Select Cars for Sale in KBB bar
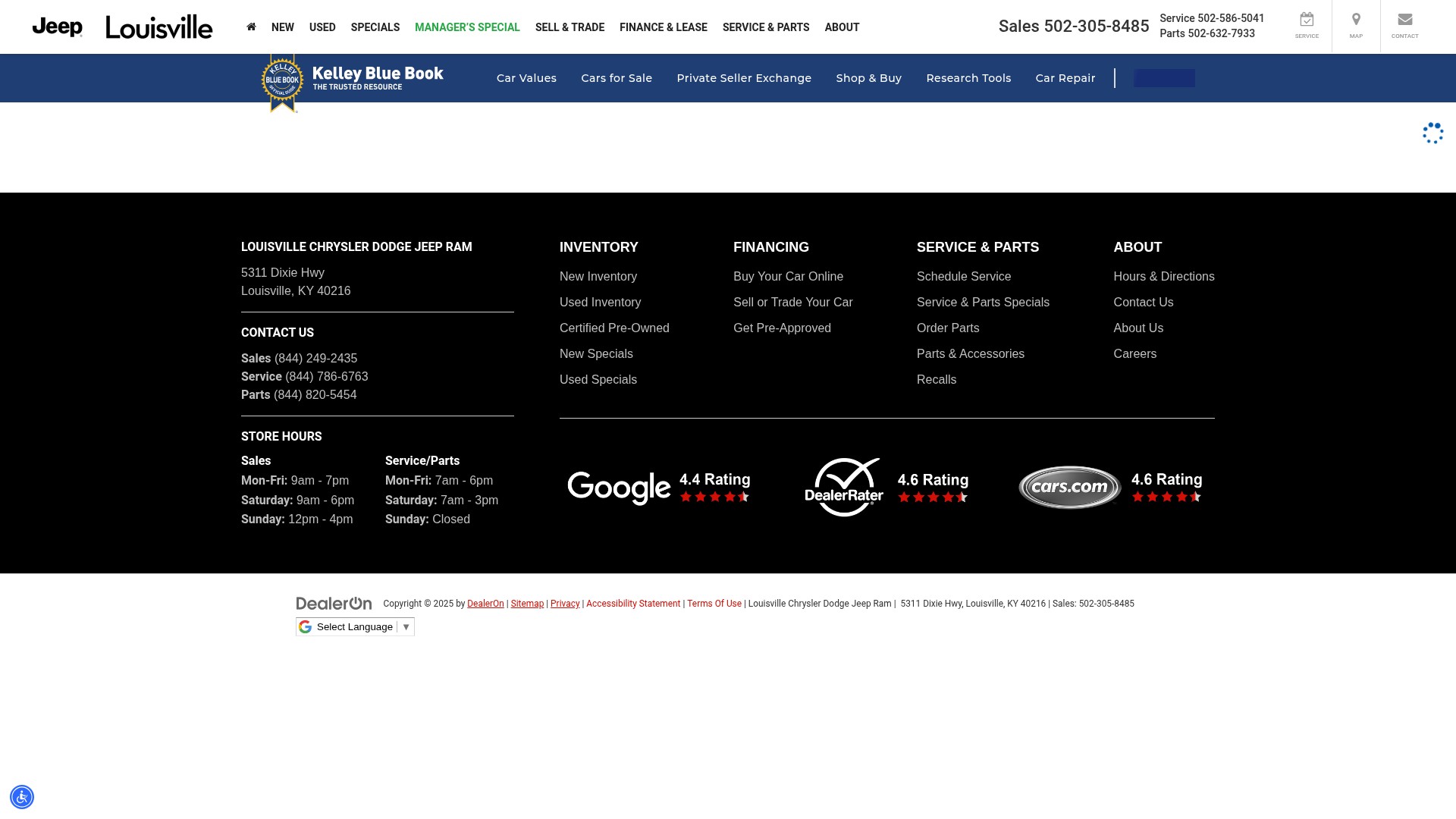Screen dimensions: 1456x819 coord(617,78)
